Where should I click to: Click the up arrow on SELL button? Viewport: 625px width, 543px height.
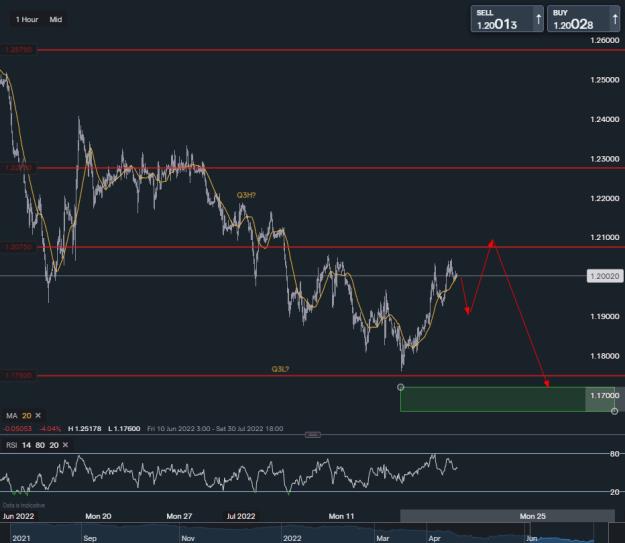click(x=539, y=19)
